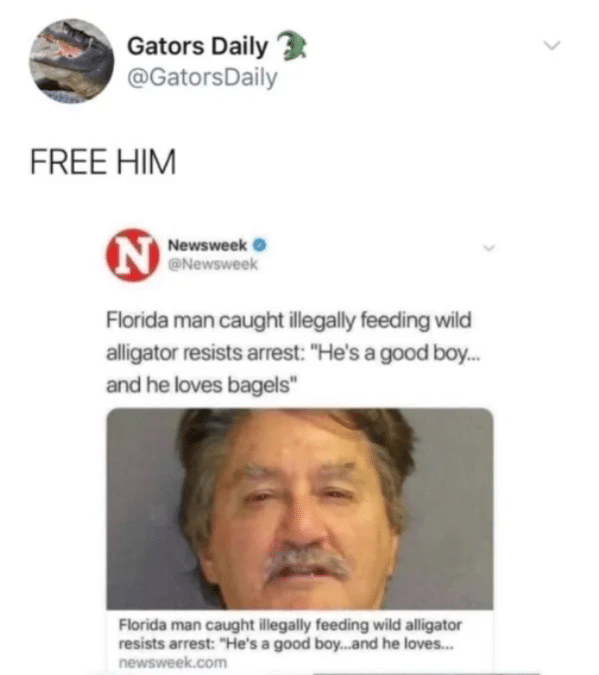Screen dimensions: 599x675
Task: Follow the newsweek.com domain link
Action: [173, 663]
